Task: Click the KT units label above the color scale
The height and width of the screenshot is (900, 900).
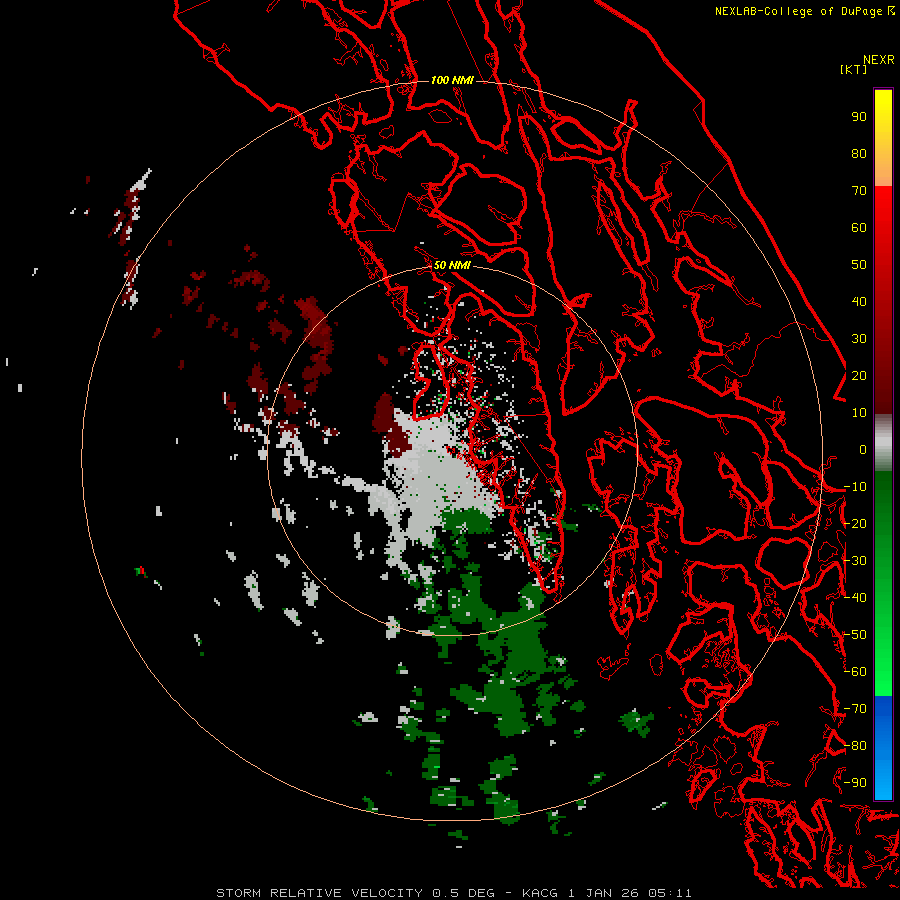Action: click(853, 69)
